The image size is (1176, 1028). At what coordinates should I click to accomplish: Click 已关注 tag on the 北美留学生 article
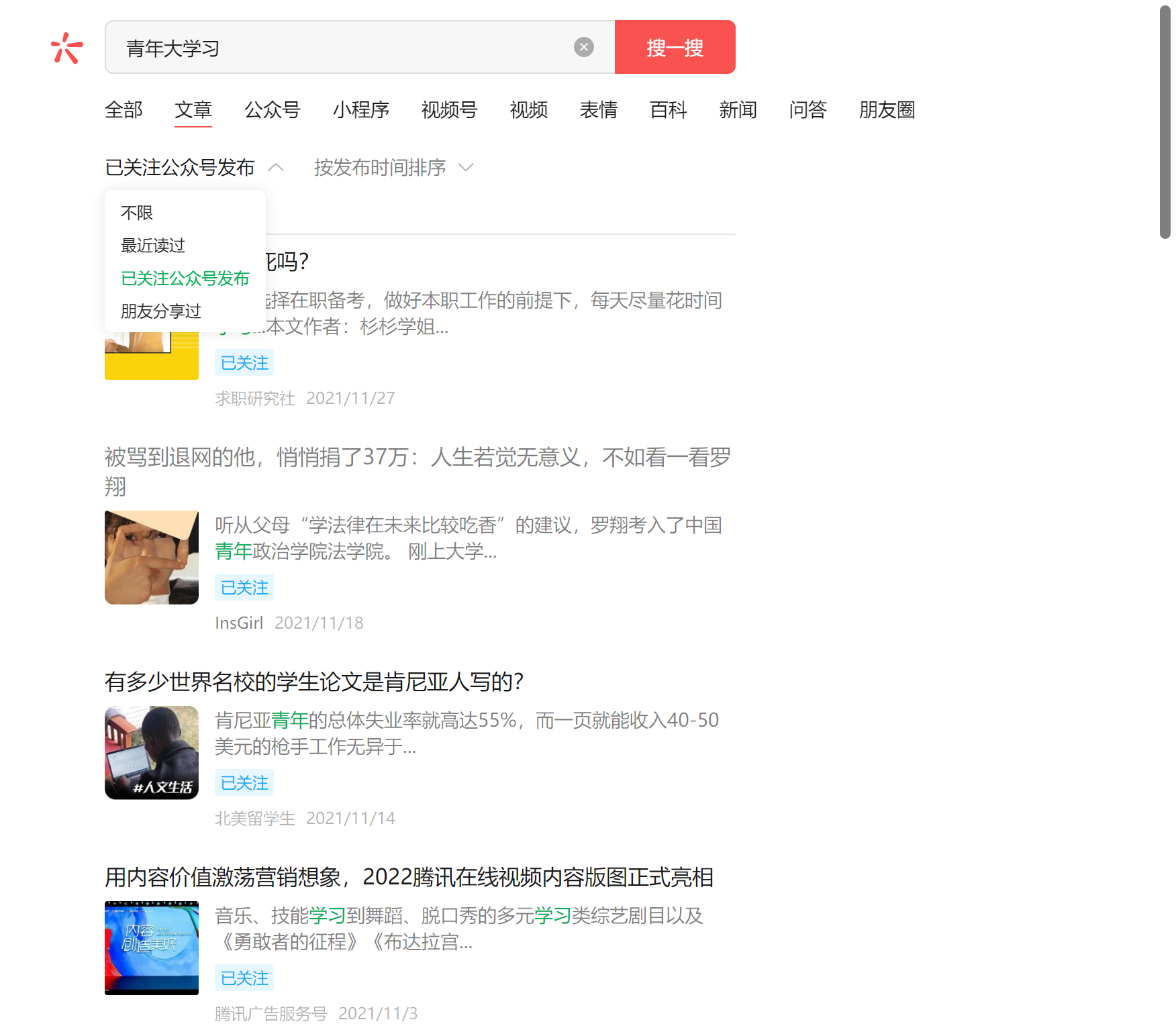[244, 783]
